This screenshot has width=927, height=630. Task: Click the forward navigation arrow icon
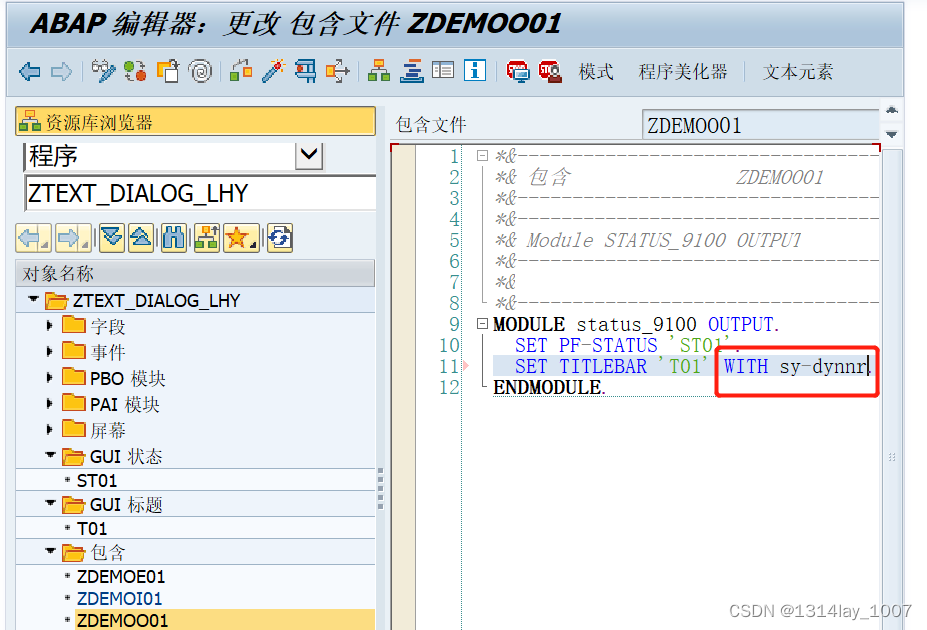62,71
